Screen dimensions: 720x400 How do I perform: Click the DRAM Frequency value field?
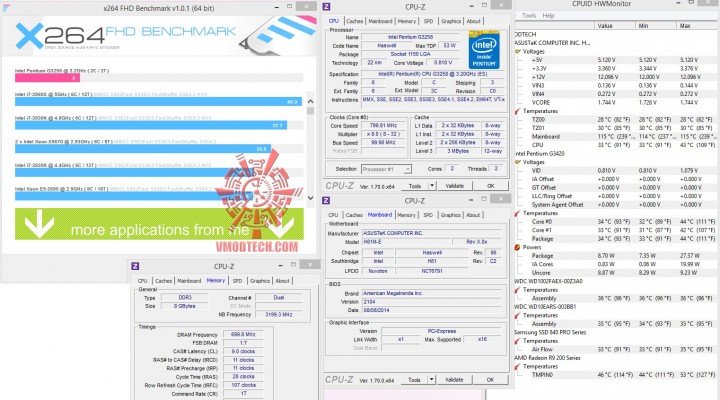coord(243,334)
